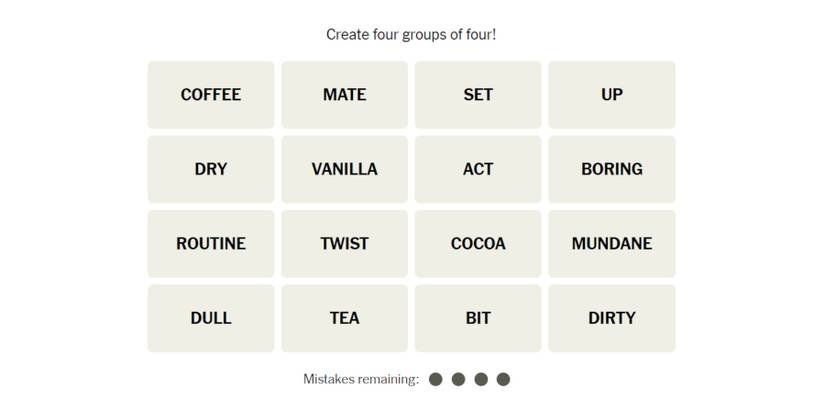The width and height of the screenshot is (825, 413).
Task: Select the COFFEE word tile
Action: click(211, 95)
